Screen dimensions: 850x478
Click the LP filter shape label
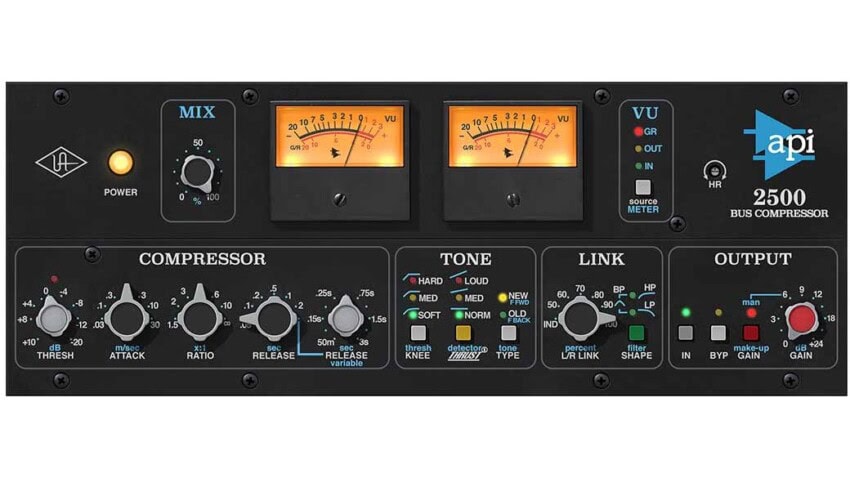click(649, 306)
